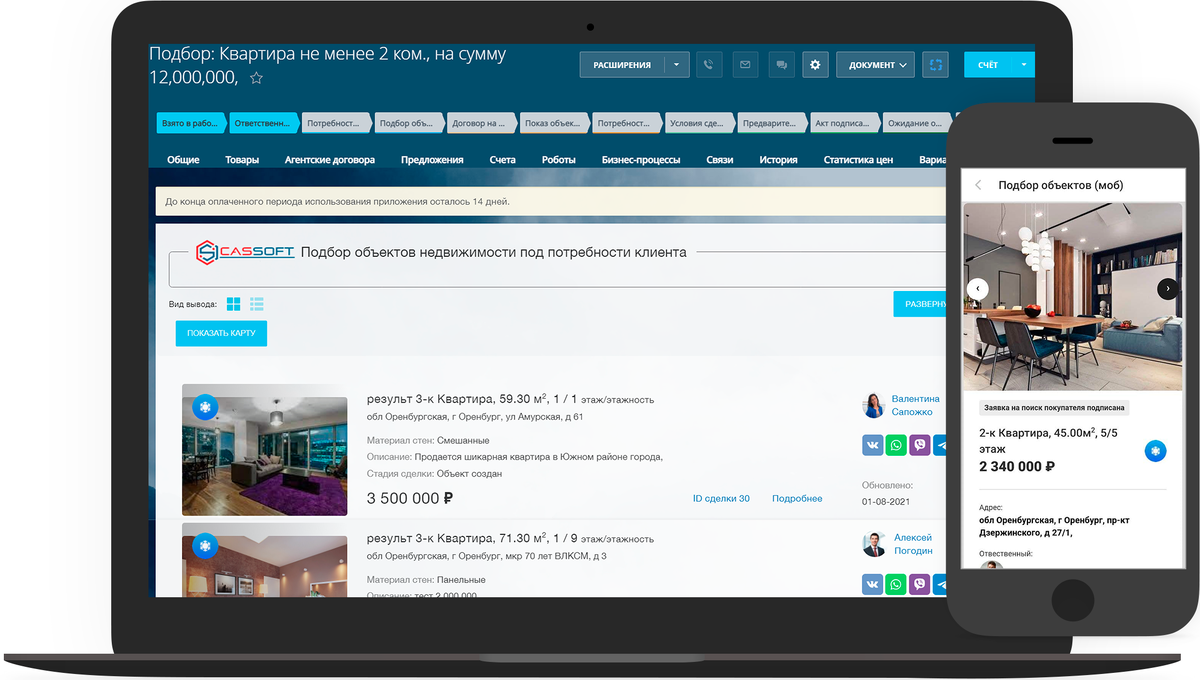Click title результат 3-к Квартира, 71.30 м²
The image size is (1200, 680).
click(510, 538)
